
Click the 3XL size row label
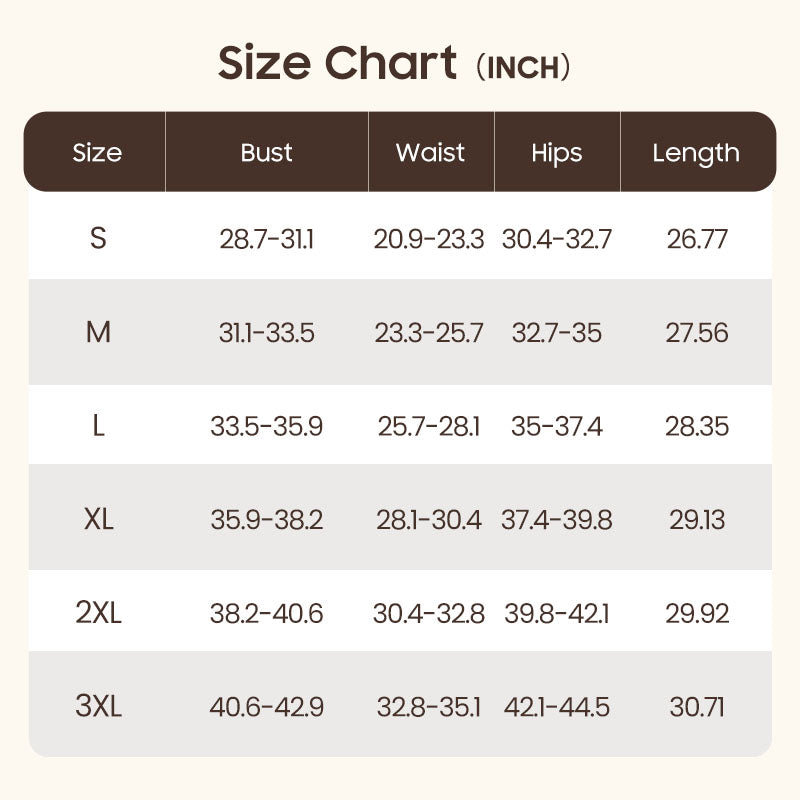pos(98,707)
